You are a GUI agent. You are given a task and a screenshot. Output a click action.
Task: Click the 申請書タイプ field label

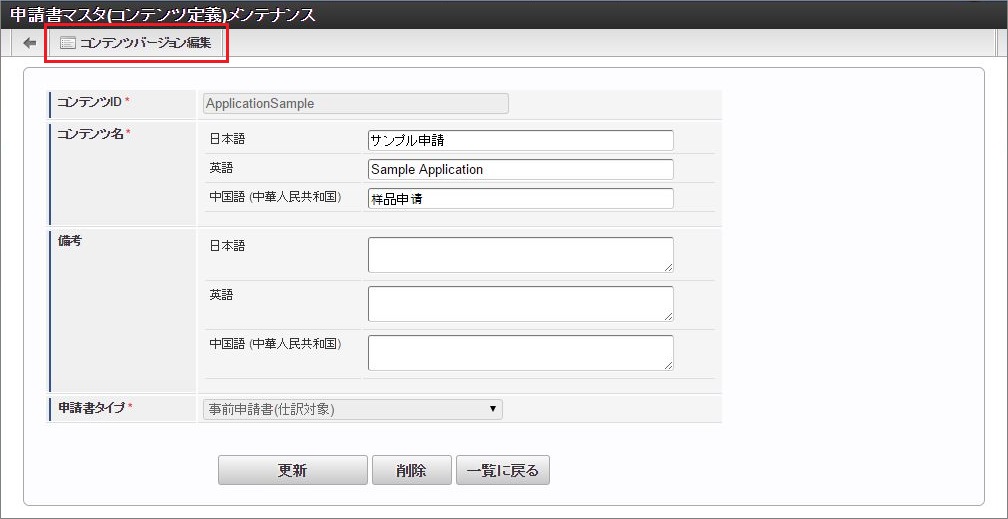pos(91,408)
